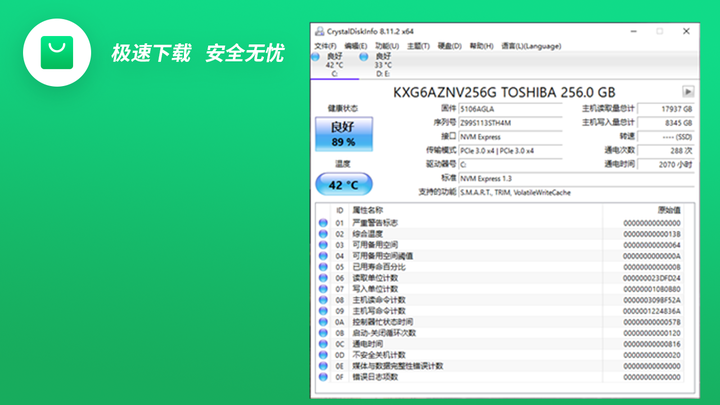
Task: Click the status circle for attribute 0C
Action: 323,344
